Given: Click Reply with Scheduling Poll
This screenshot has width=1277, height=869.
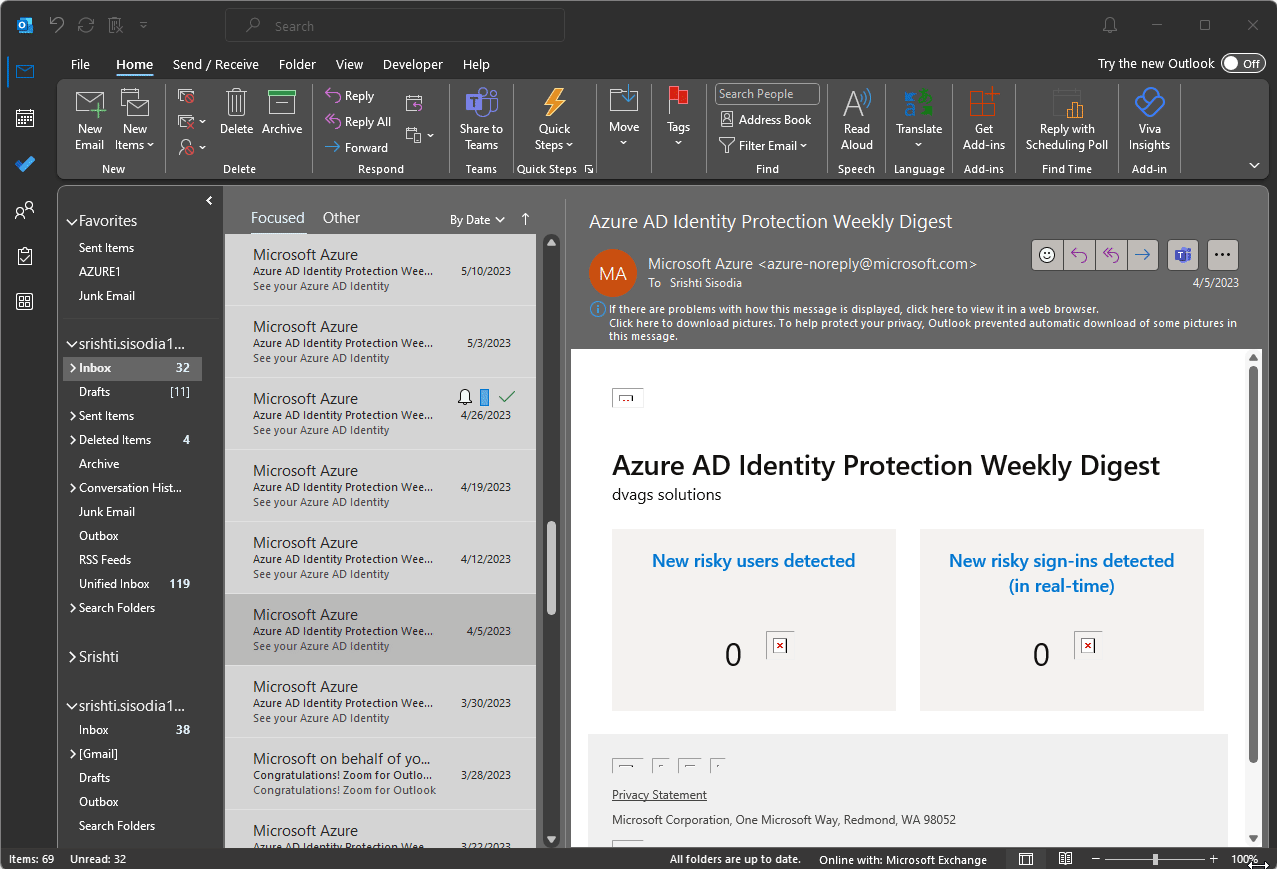Looking at the screenshot, I should click(x=1067, y=119).
